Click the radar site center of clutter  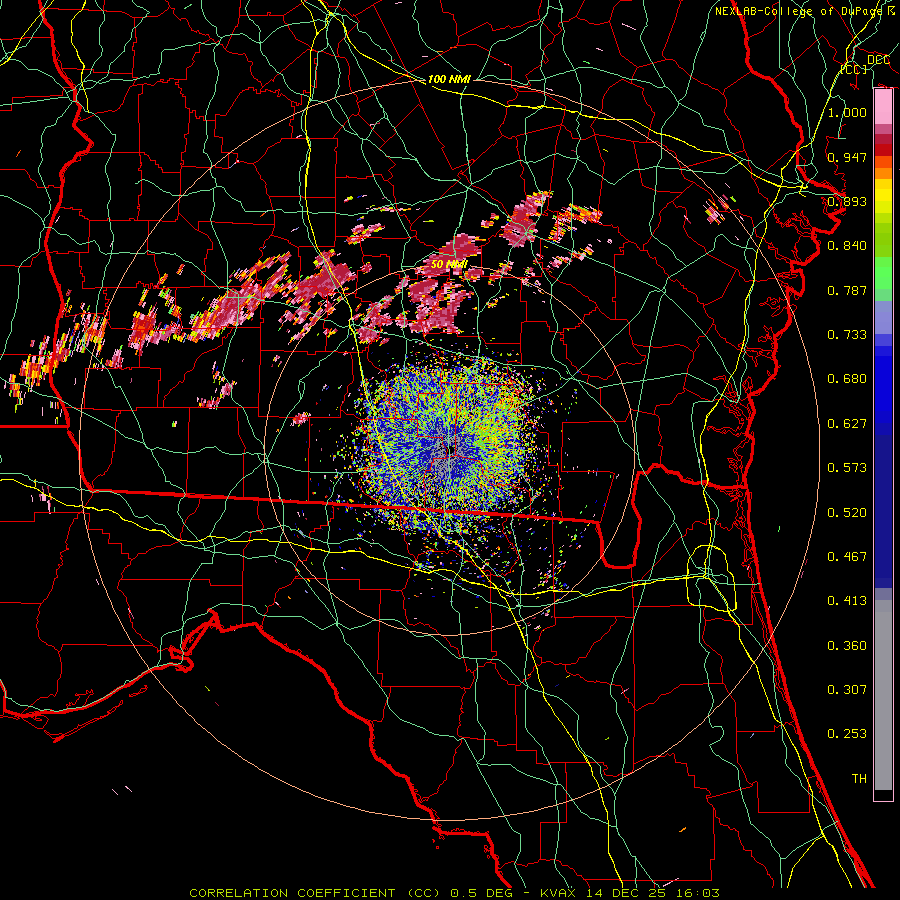[452, 451]
